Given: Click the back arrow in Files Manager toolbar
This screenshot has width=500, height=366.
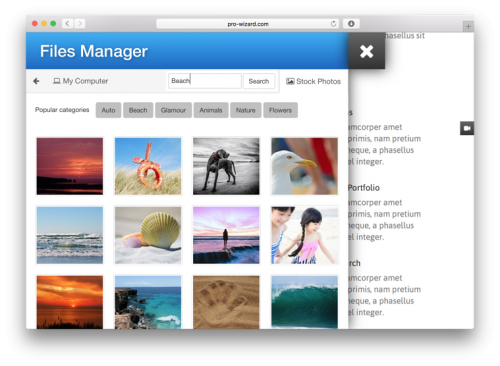Looking at the screenshot, I should click(x=36, y=81).
